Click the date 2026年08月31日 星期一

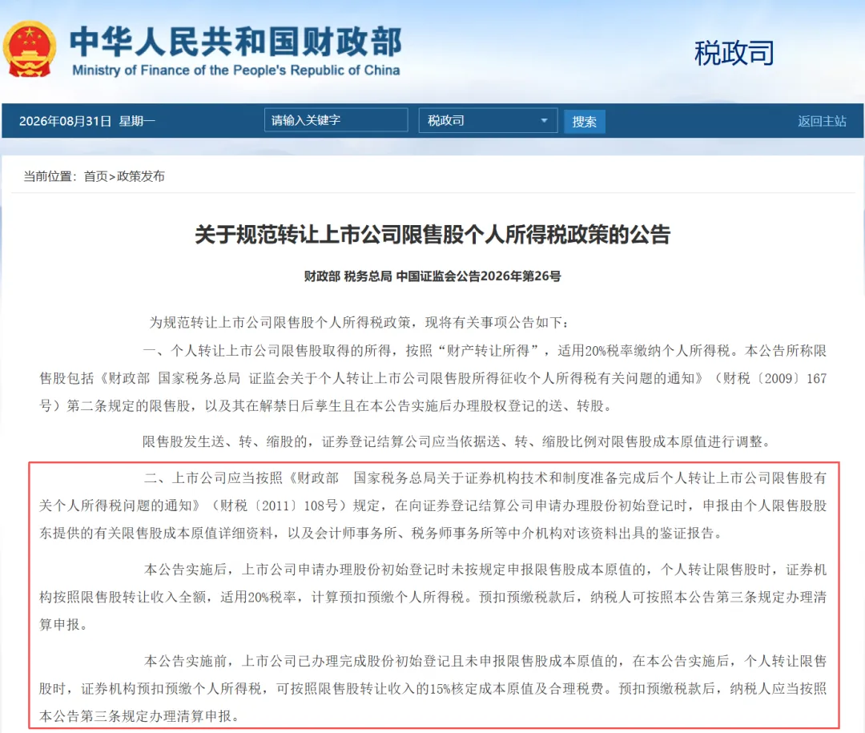(x=87, y=121)
